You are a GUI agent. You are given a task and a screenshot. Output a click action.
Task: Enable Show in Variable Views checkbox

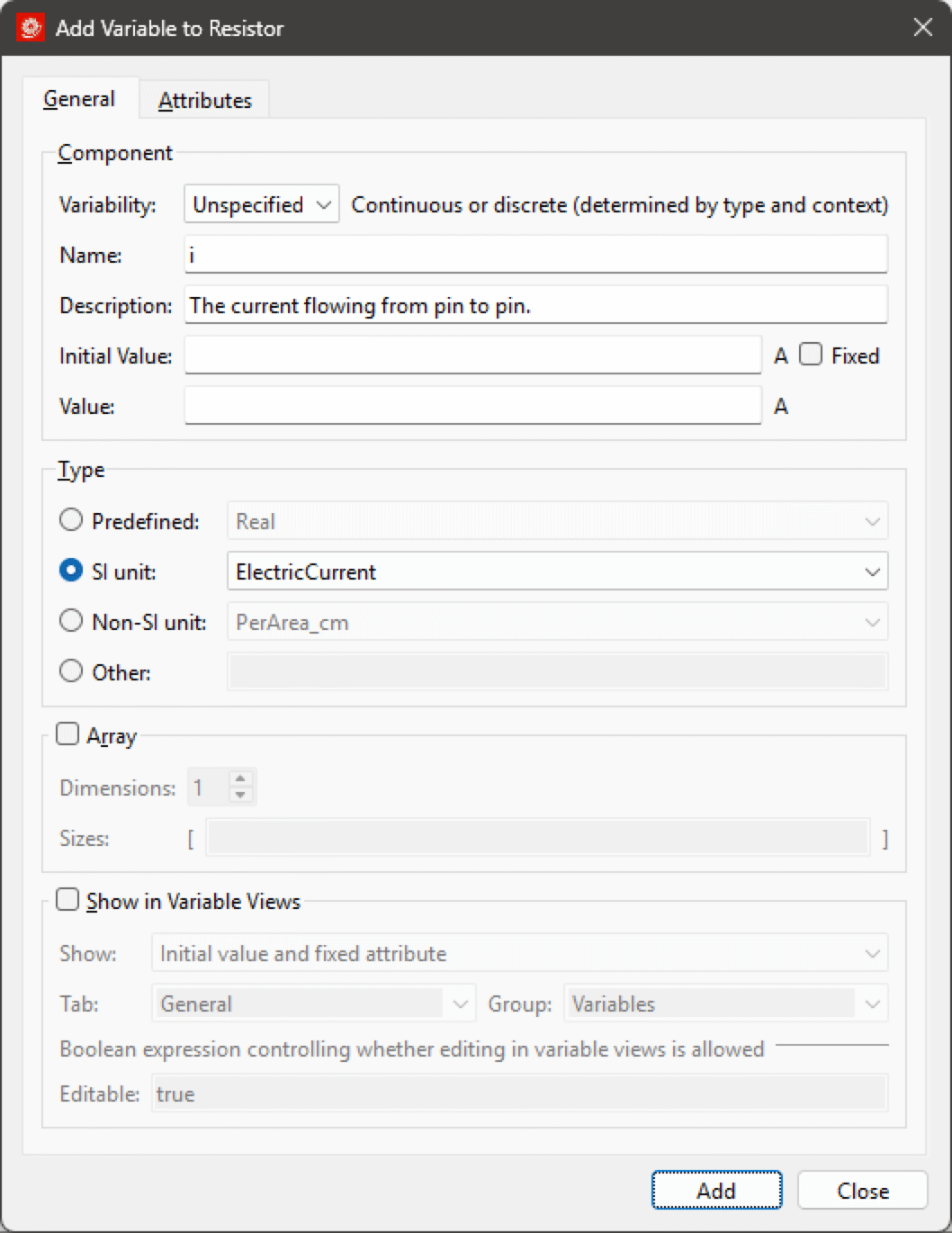67,899
